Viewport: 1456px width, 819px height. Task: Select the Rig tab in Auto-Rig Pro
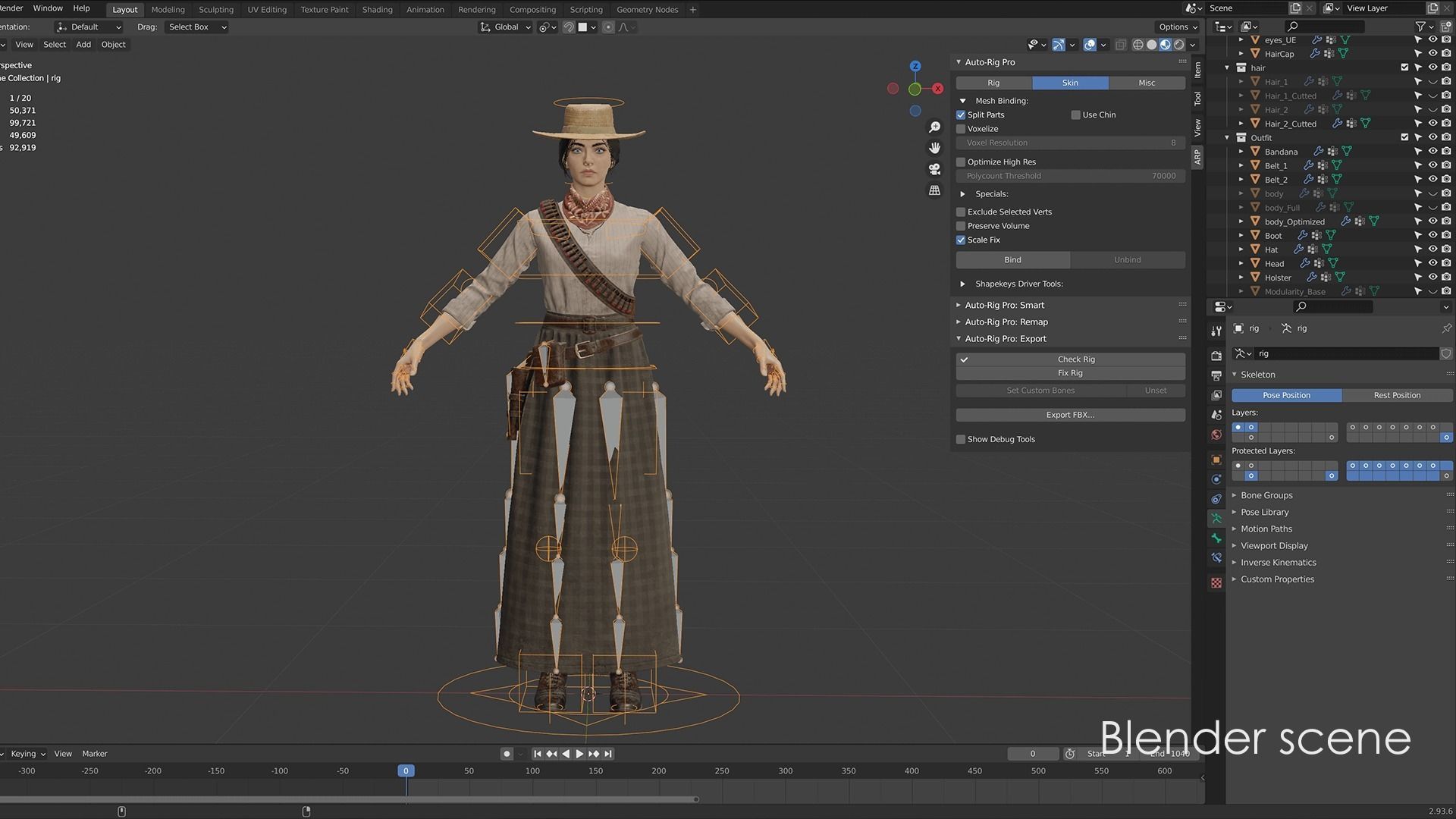point(993,83)
